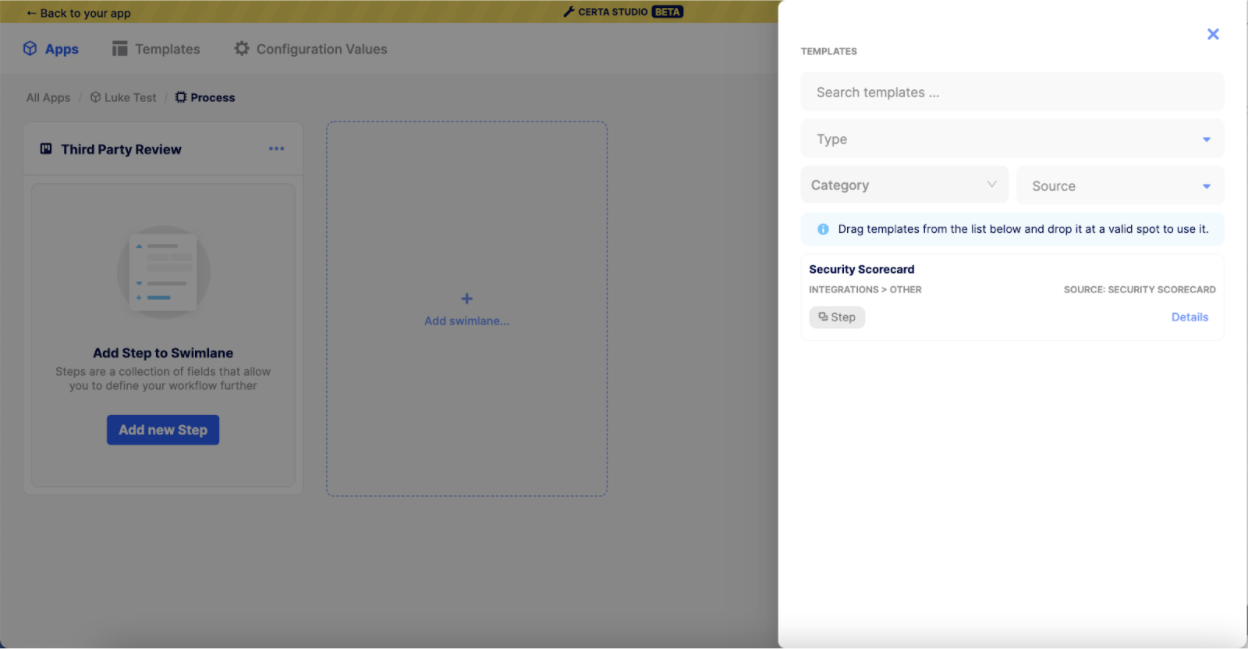
Task: Click the wrench icon beside Certa Studio
Action: point(569,12)
